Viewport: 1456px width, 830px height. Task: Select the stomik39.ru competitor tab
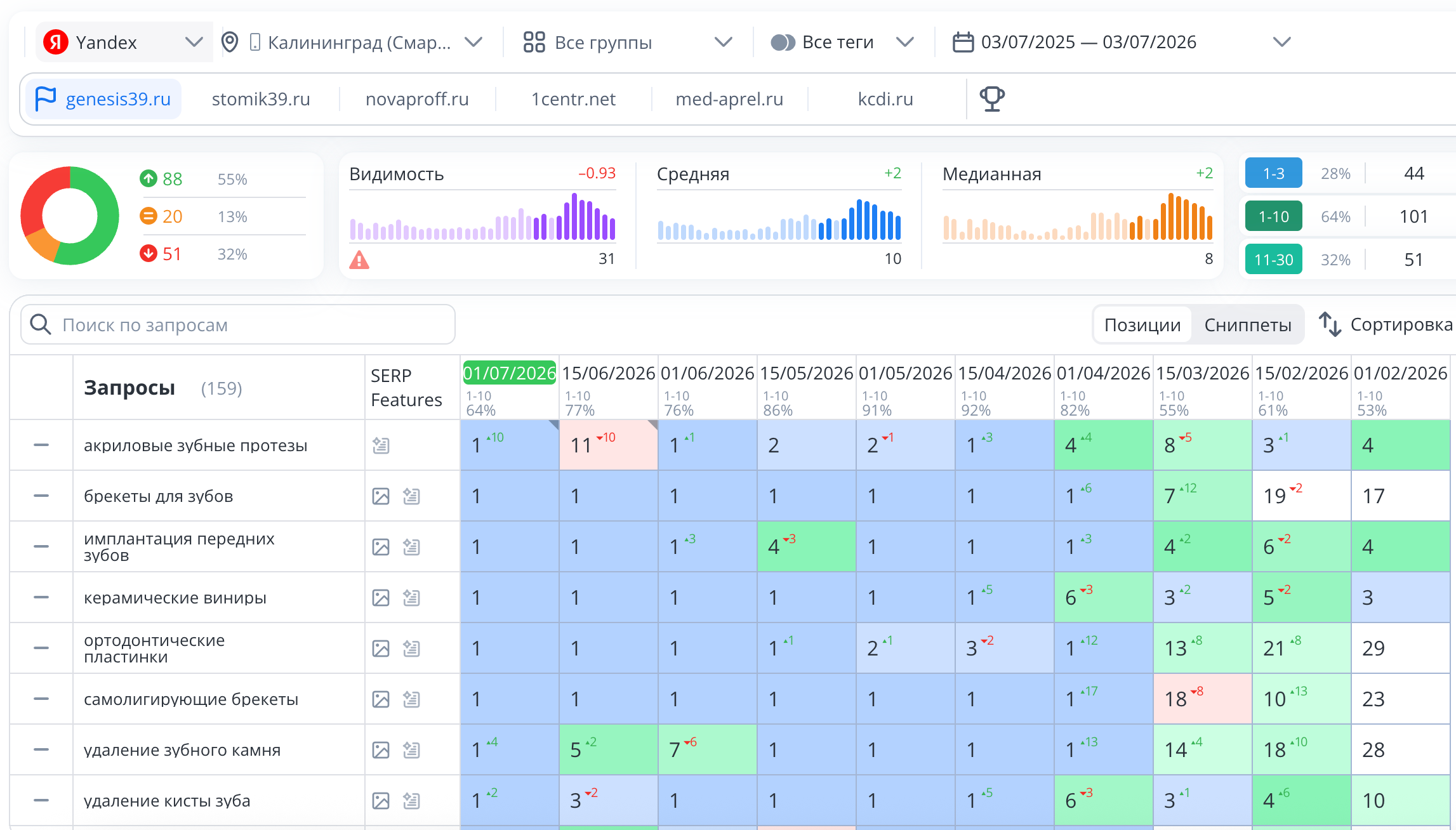(x=261, y=99)
